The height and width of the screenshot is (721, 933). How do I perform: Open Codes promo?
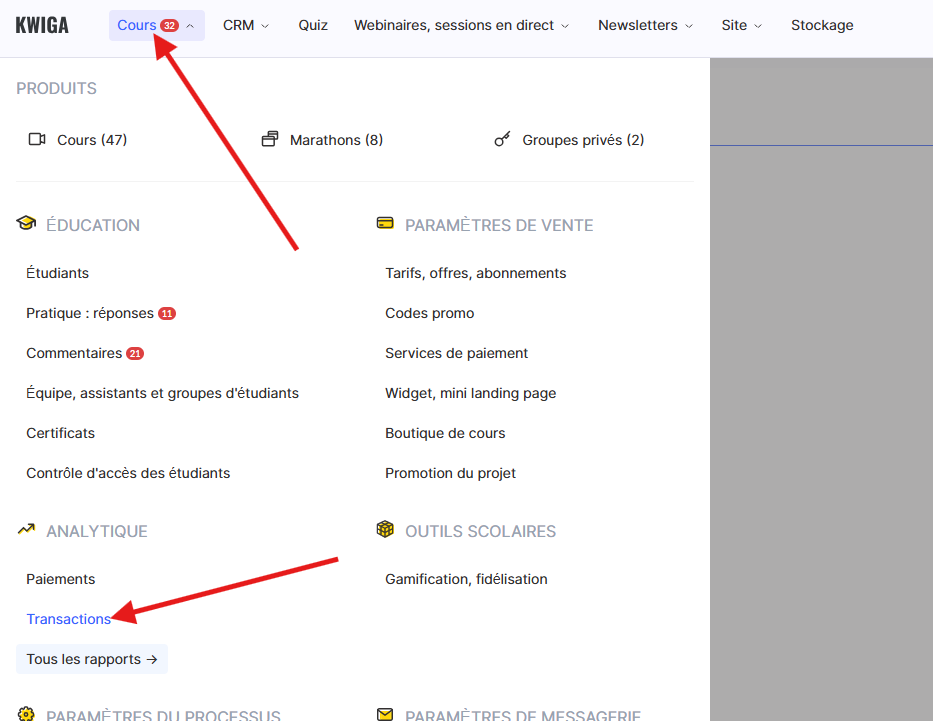point(430,314)
